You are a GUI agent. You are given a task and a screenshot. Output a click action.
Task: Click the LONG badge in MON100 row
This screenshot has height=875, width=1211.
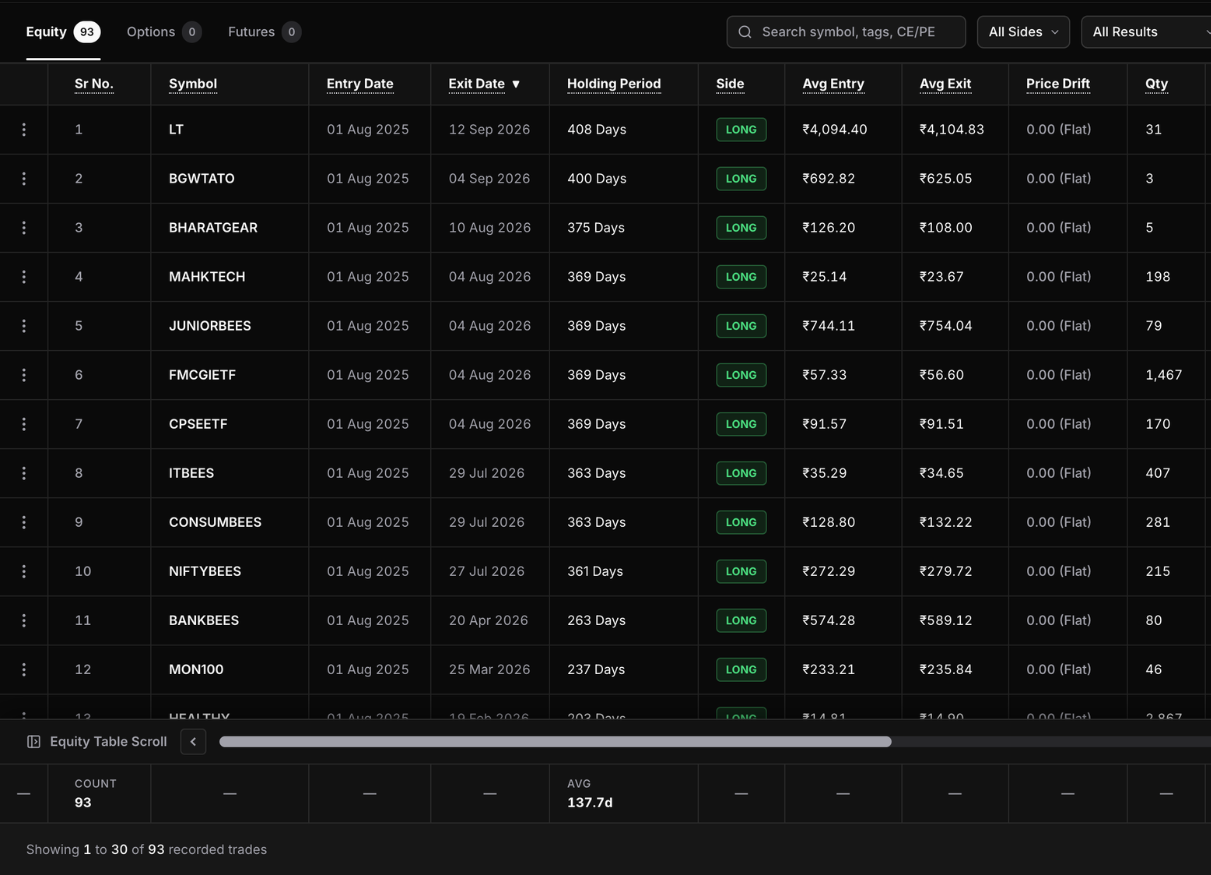tap(741, 669)
